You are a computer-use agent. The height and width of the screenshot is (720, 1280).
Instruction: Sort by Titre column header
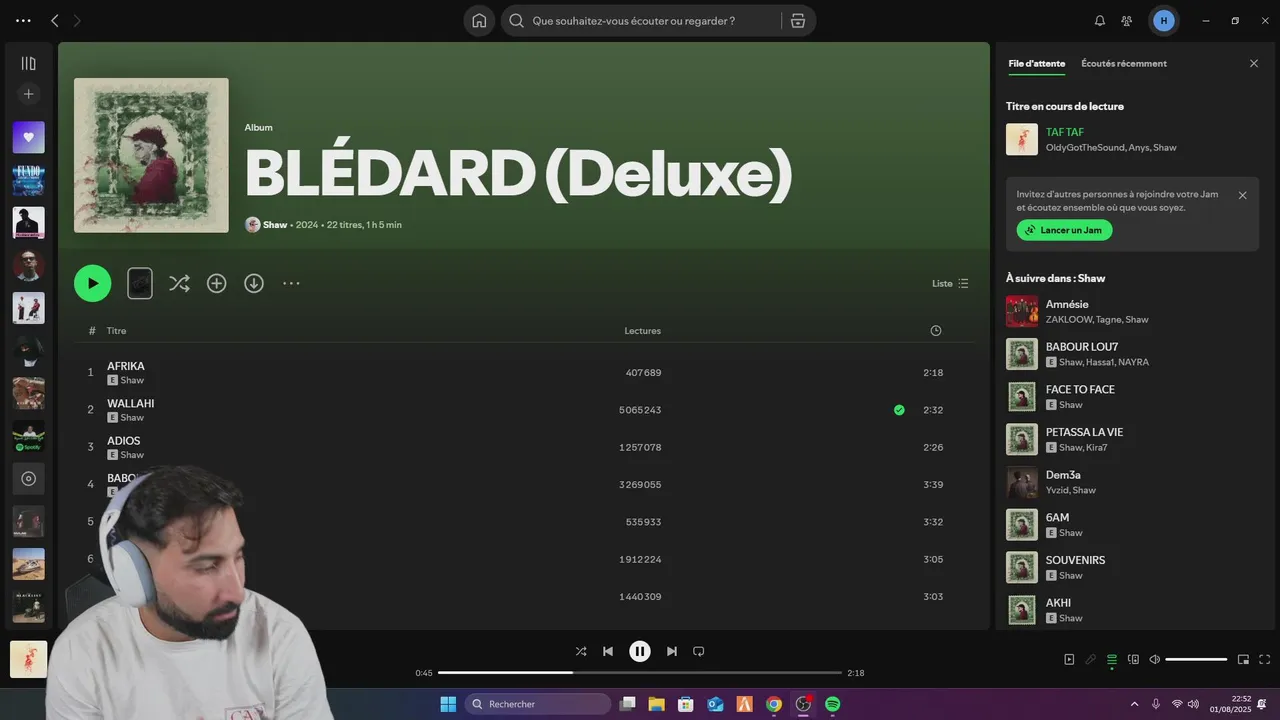pos(117,331)
